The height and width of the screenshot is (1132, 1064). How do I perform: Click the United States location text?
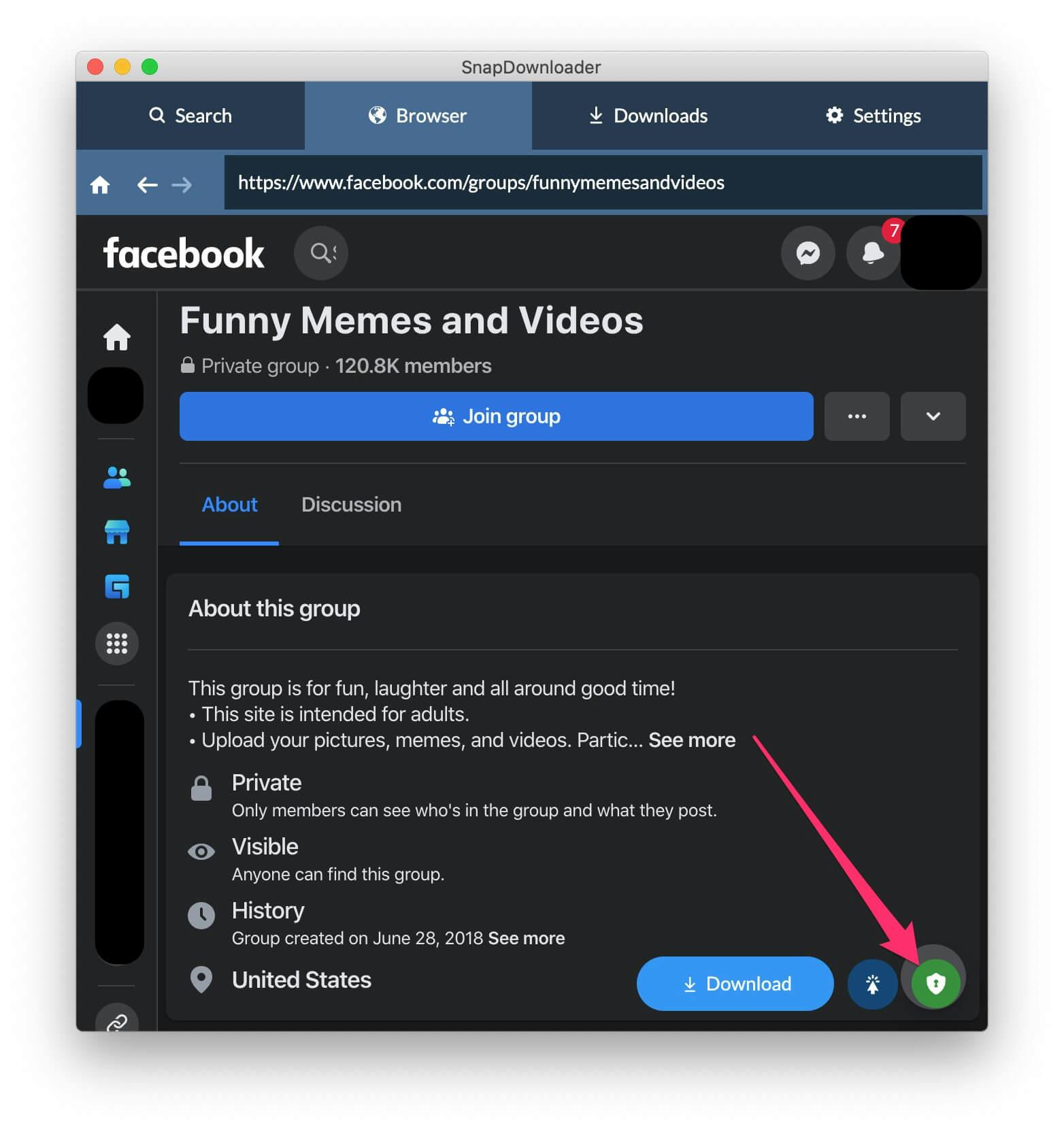[x=301, y=980]
